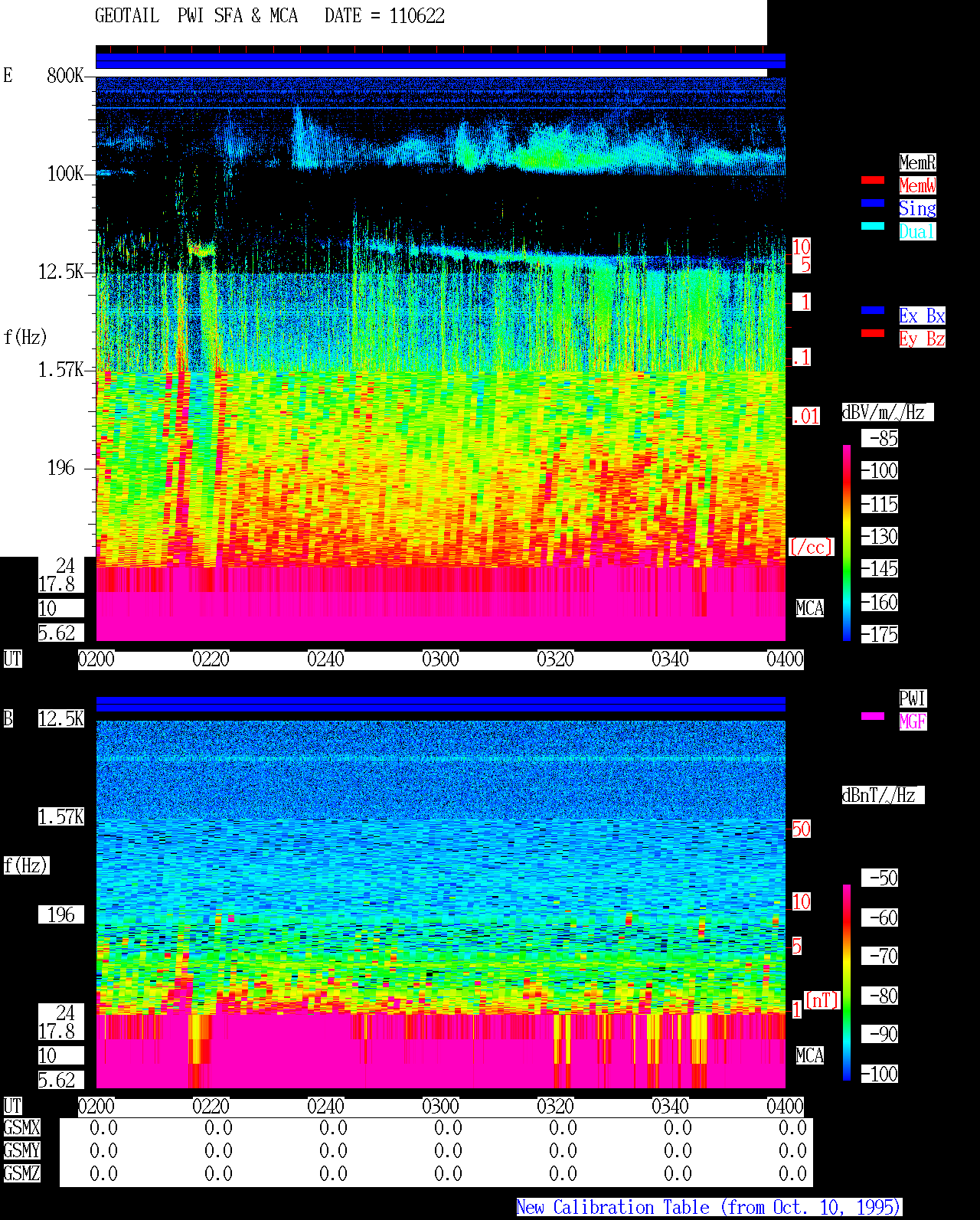Select the MemR legend label
The image size is (980, 1220).
click(x=917, y=162)
